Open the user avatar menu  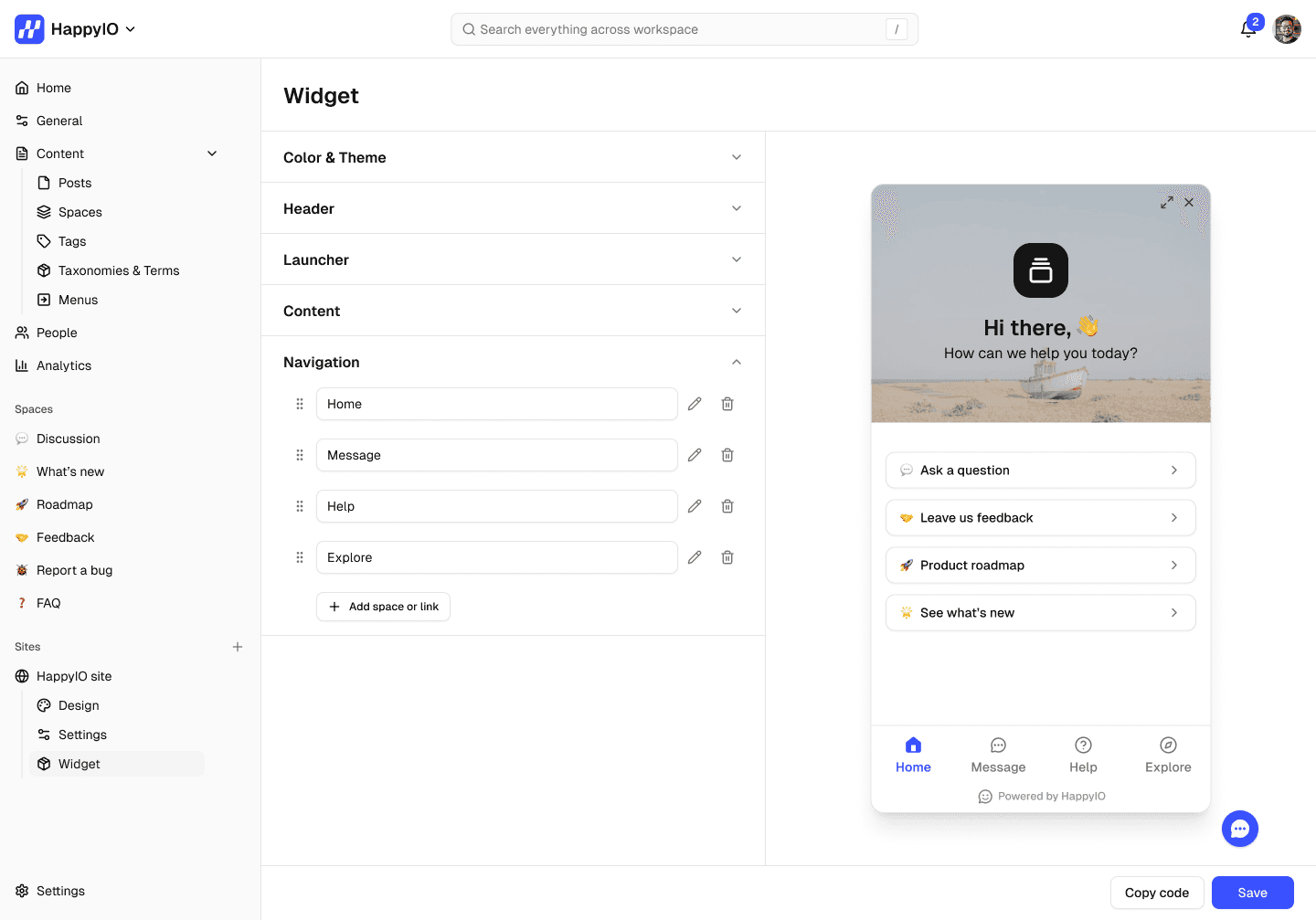1287,29
